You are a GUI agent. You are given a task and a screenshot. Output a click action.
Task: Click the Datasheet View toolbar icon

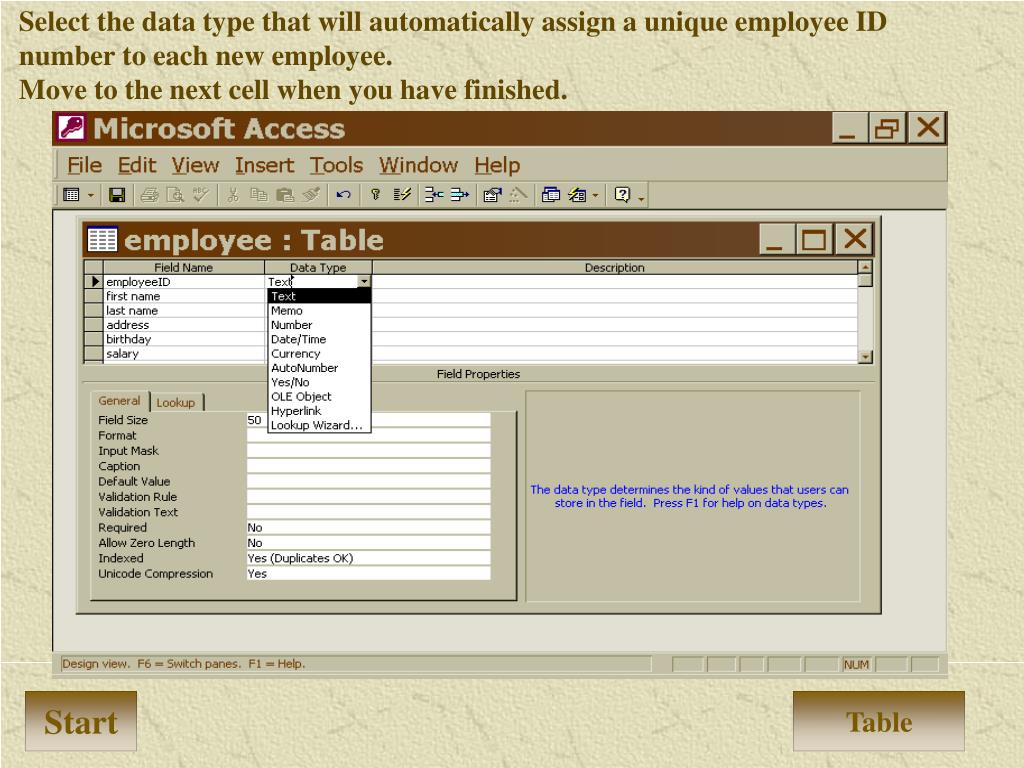click(71, 195)
